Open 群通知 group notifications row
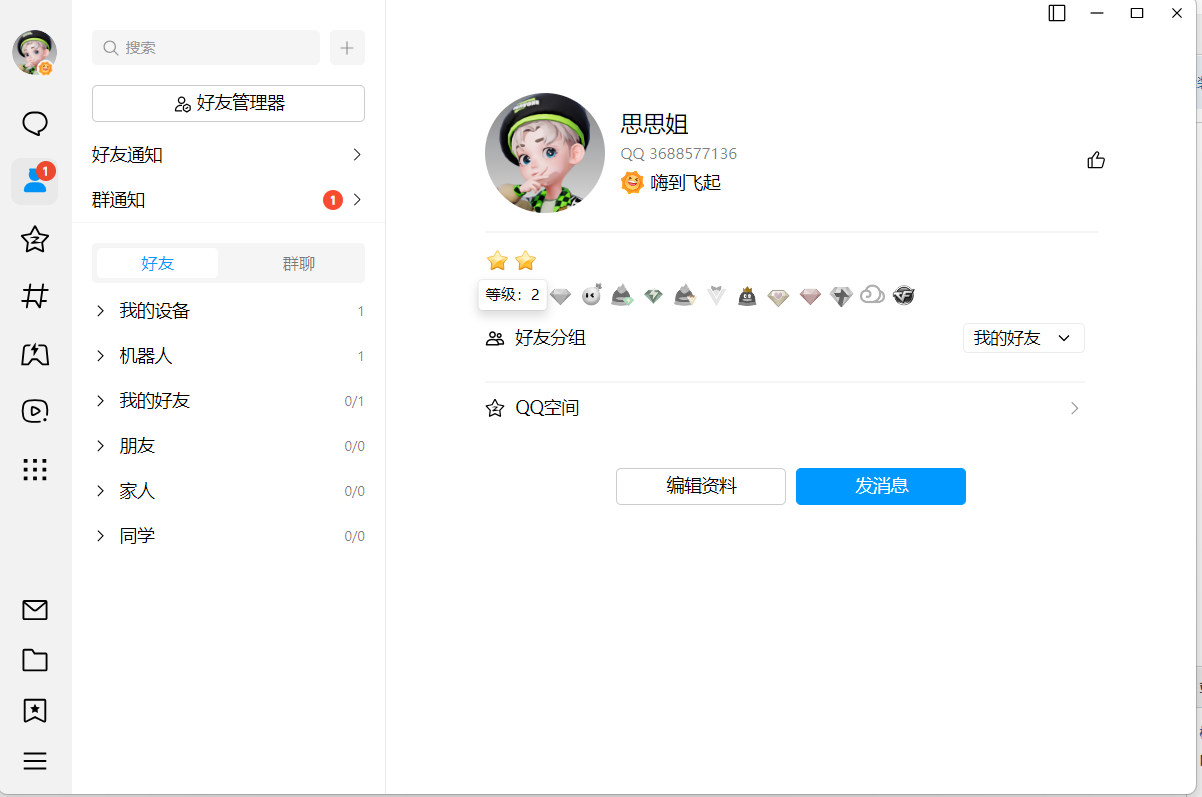The height and width of the screenshot is (797, 1202). [x=228, y=200]
